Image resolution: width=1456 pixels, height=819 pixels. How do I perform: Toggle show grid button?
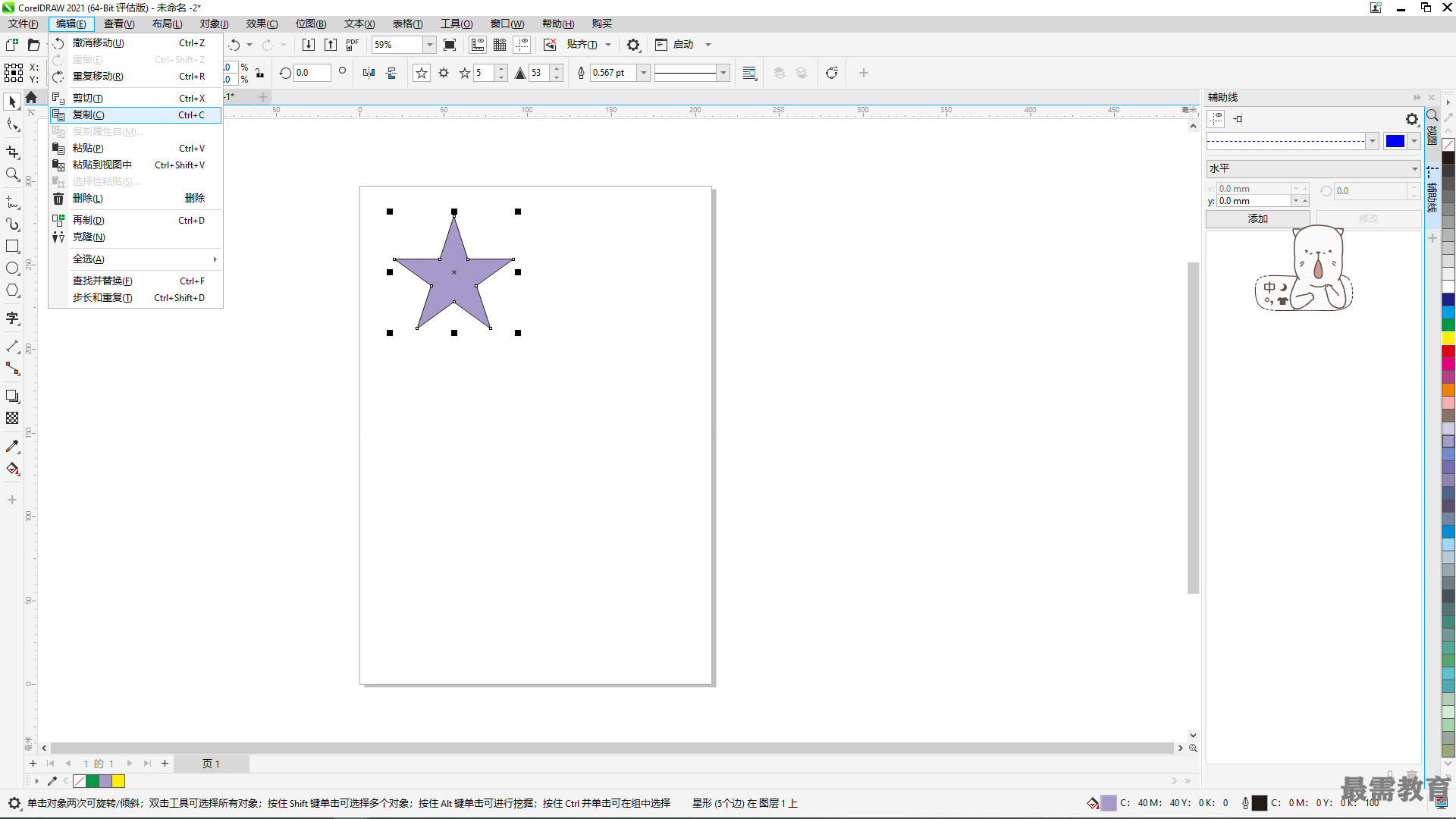tap(500, 45)
